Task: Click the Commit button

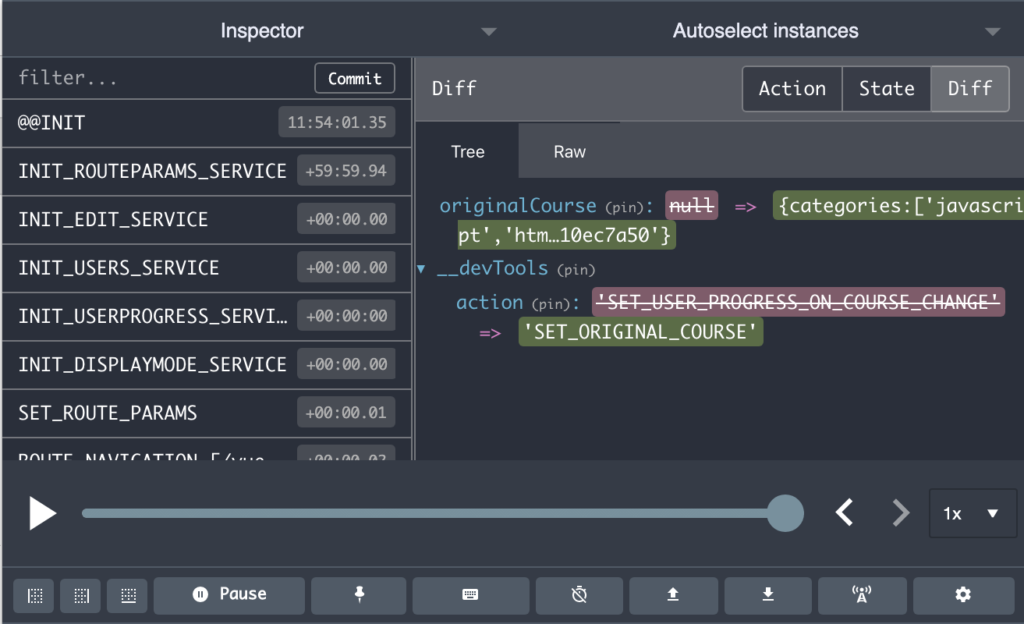Action: [x=355, y=78]
